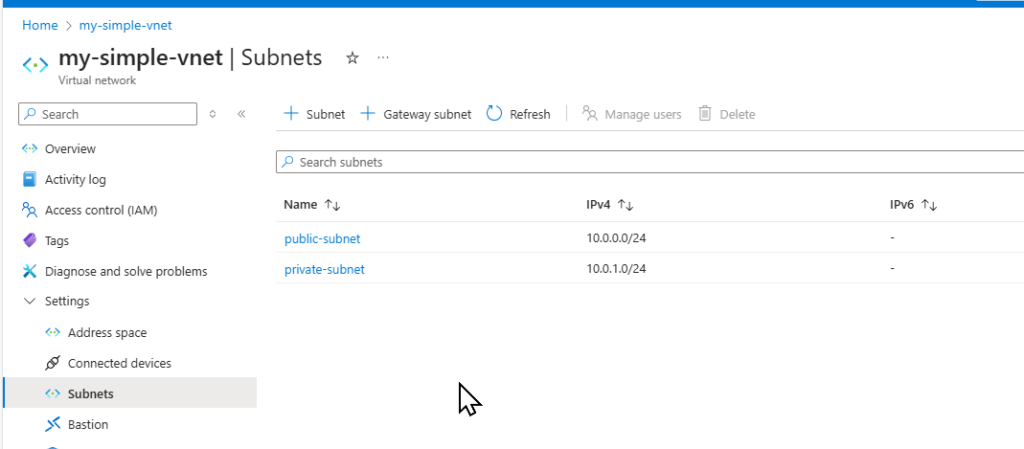Click the magnifier icon in sidebar Search box

pyautogui.click(x=30, y=114)
